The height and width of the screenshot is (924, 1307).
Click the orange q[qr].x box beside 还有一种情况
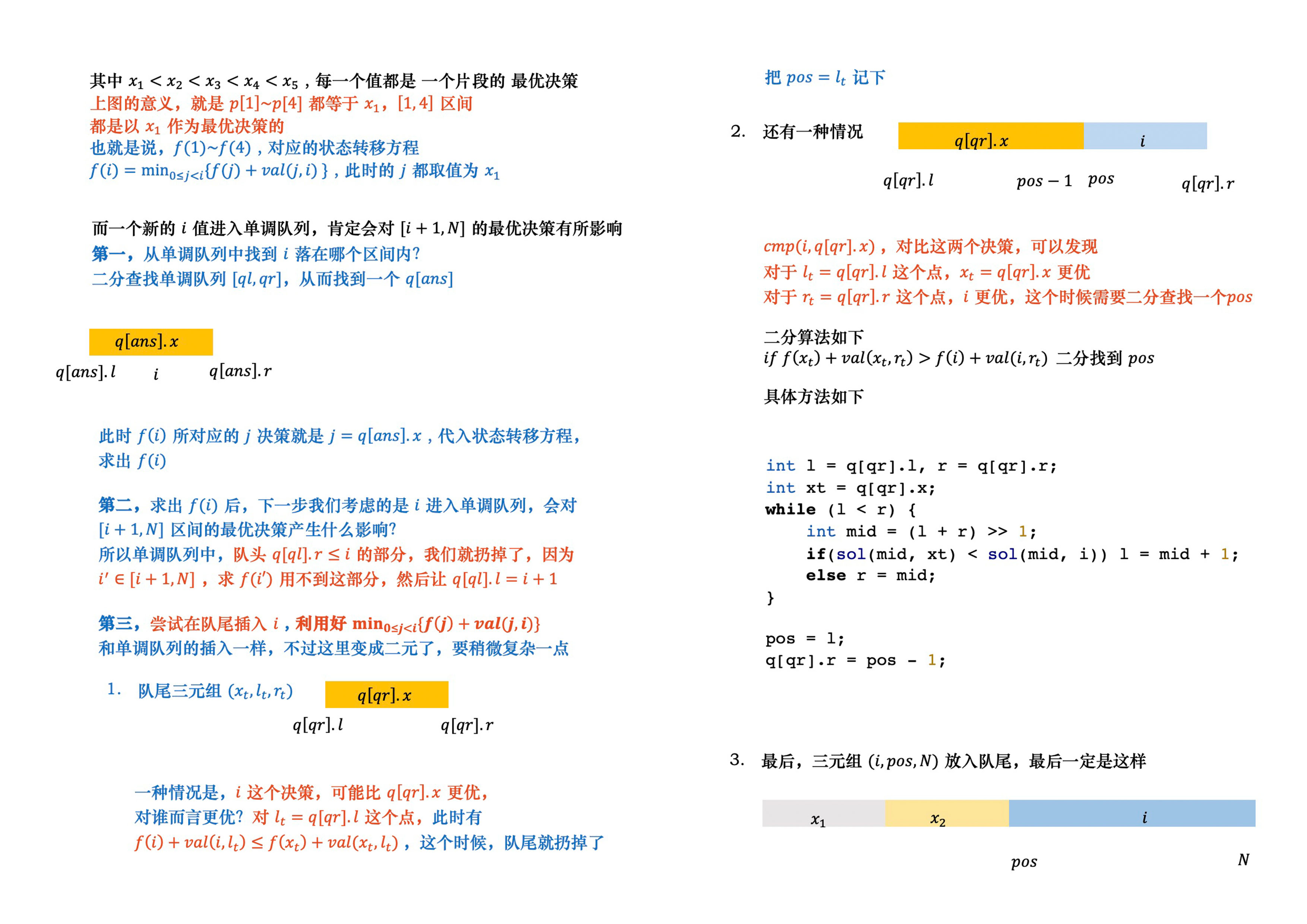tap(991, 136)
